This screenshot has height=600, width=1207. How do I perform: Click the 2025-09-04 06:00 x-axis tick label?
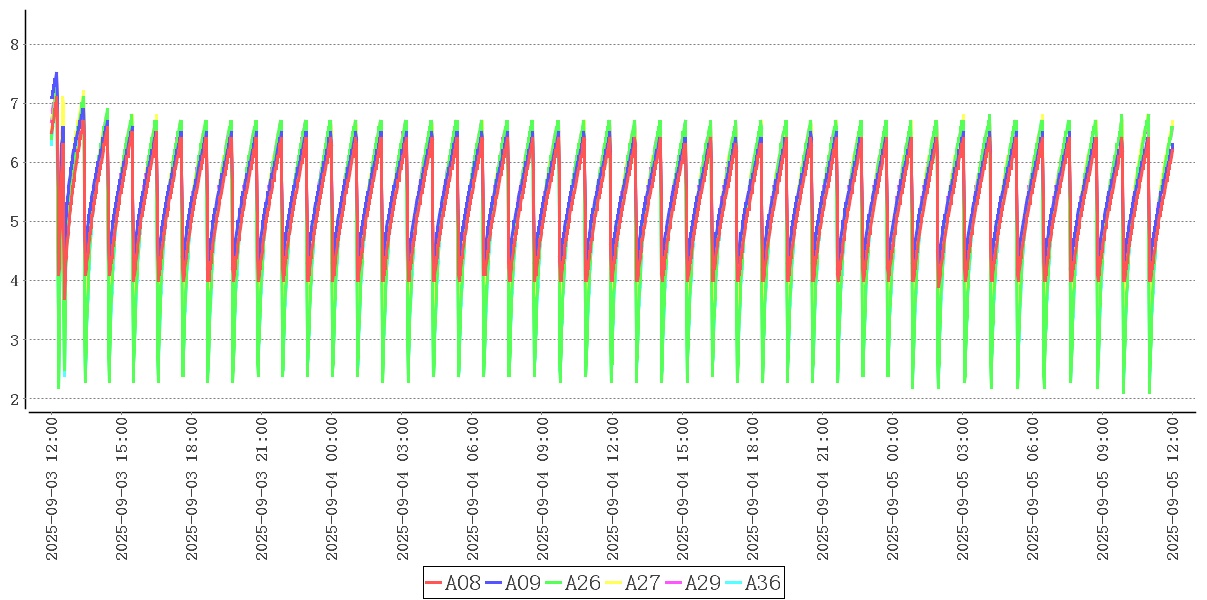[x=473, y=489]
